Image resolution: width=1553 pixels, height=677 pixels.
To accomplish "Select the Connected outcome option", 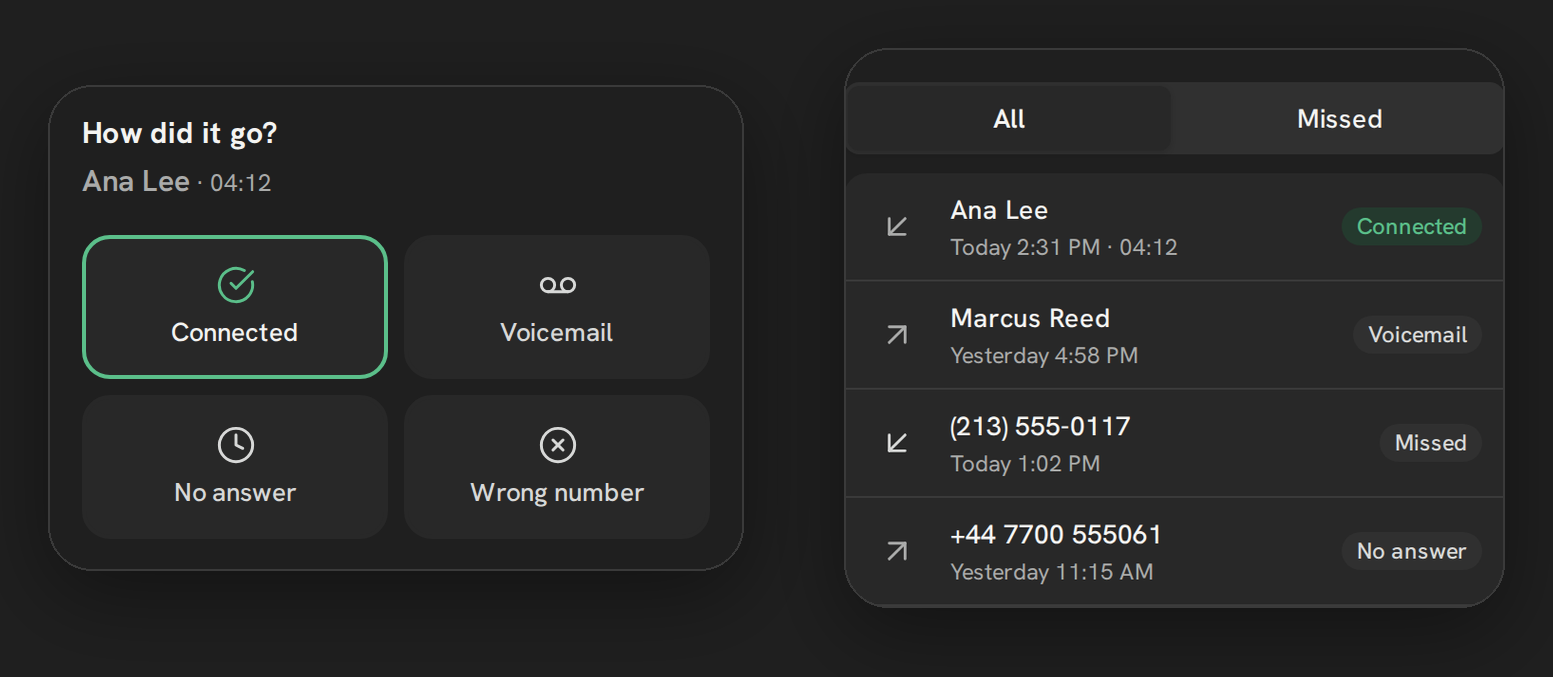I will [x=235, y=307].
